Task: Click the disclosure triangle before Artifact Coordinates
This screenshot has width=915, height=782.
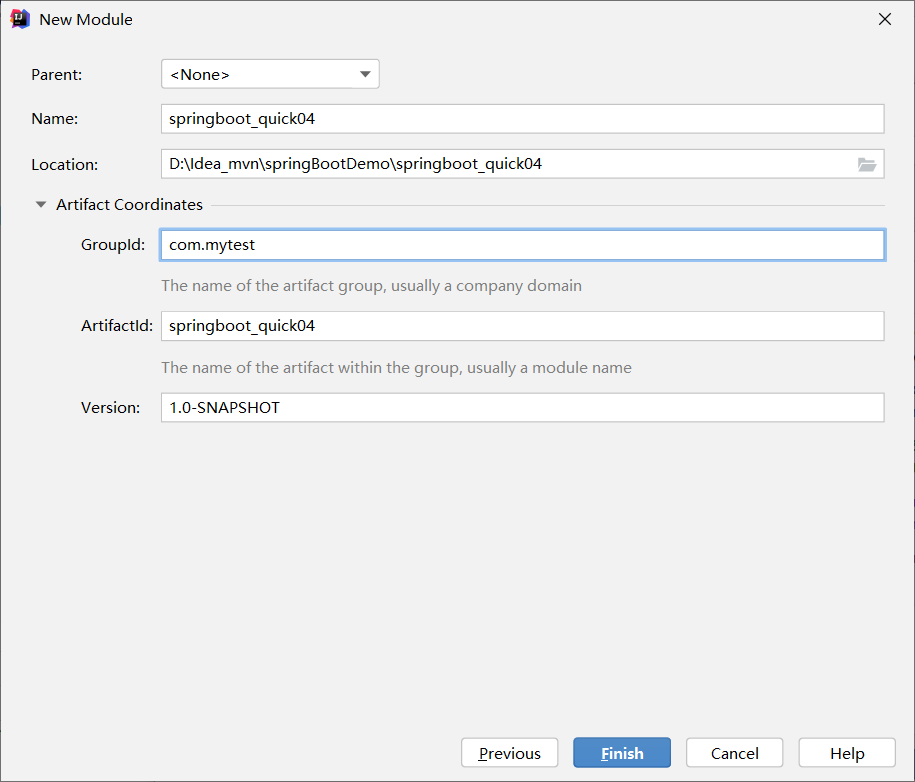Action: click(x=41, y=204)
